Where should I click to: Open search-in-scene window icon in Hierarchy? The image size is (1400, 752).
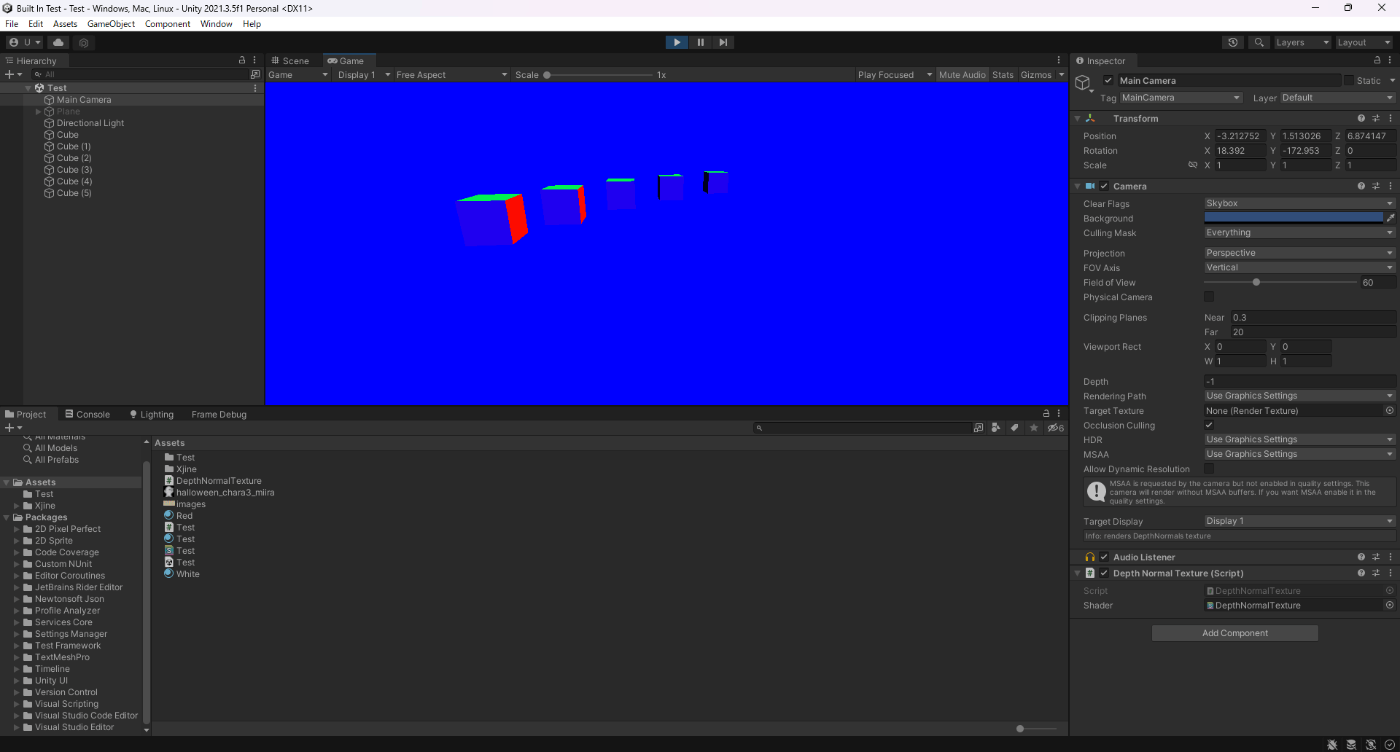[x=255, y=75]
